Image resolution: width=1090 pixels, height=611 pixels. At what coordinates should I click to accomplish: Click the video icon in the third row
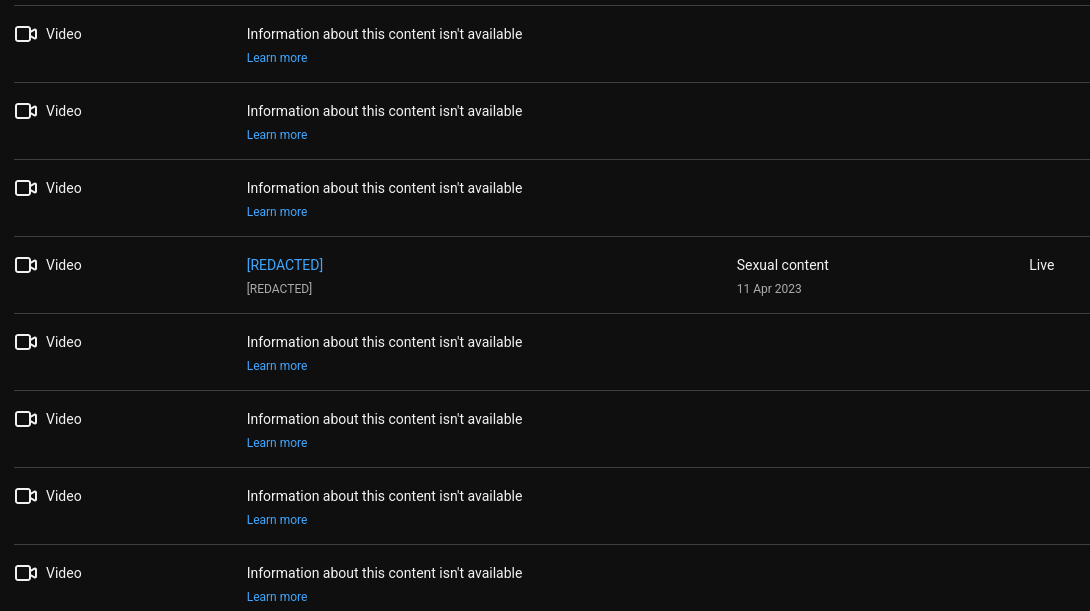pos(26,188)
